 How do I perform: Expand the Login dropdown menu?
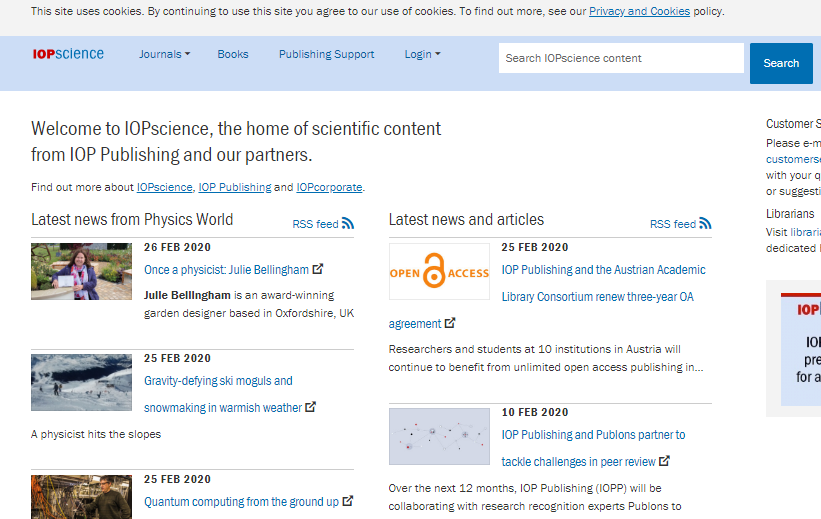pyautogui.click(x=422, y=54)
